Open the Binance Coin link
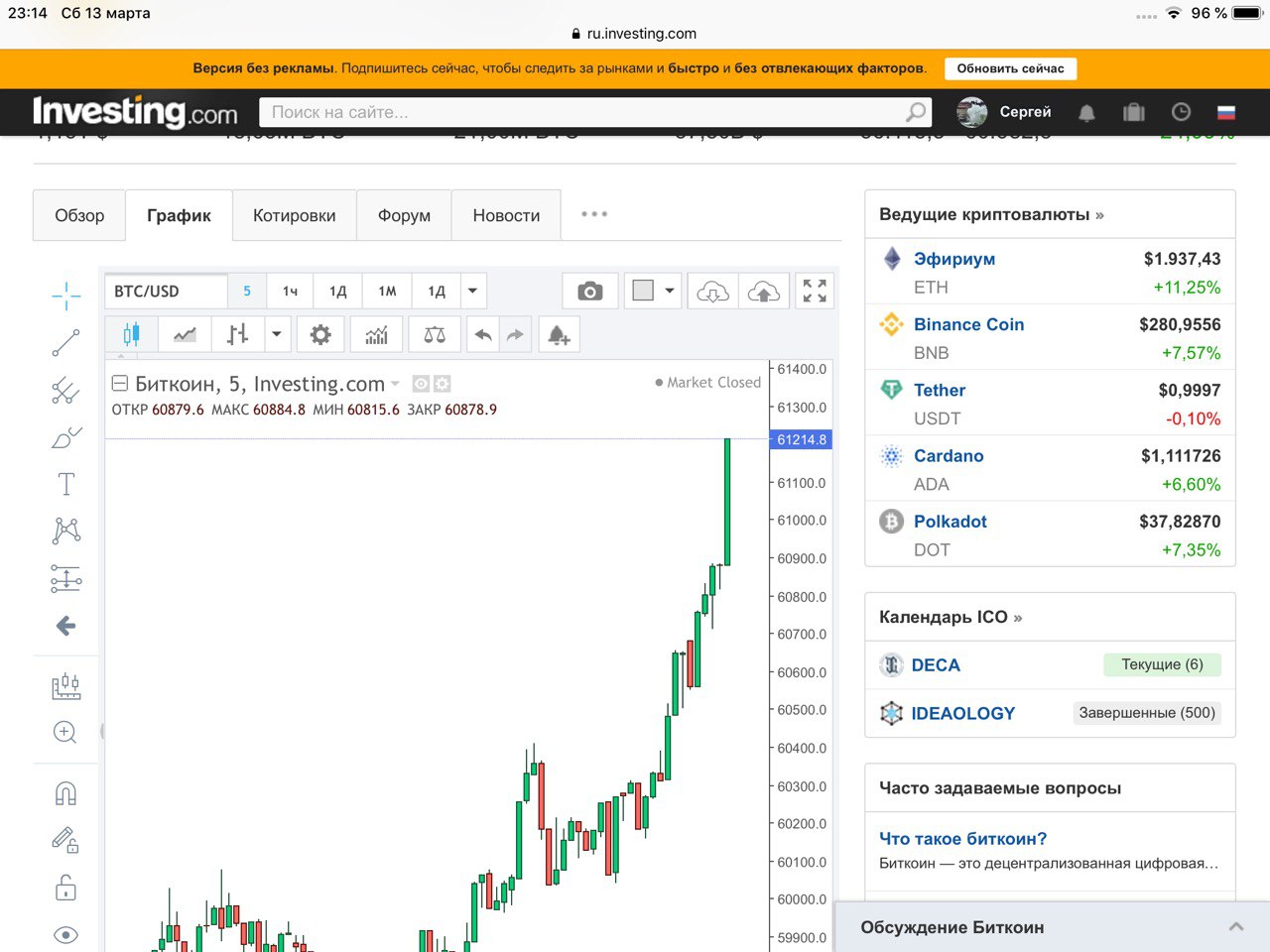Screen dimensions: 1270x952 pos(968,324)
